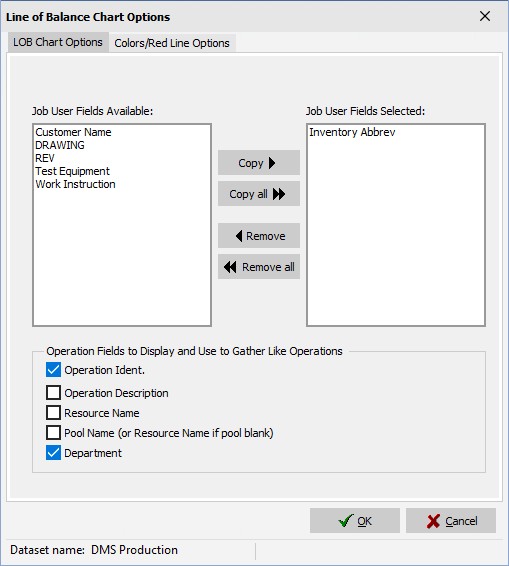Click the Remove button with left arrow

coord(258,236)
